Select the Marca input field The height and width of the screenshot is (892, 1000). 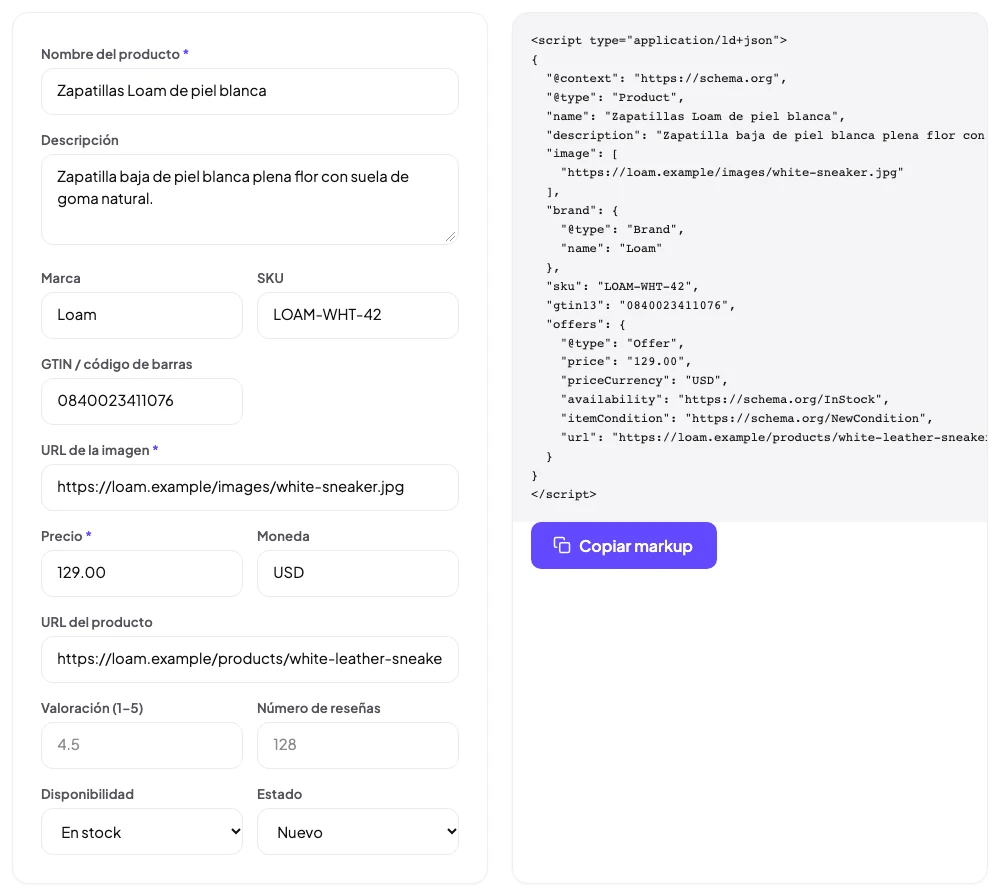click(142, 315)
